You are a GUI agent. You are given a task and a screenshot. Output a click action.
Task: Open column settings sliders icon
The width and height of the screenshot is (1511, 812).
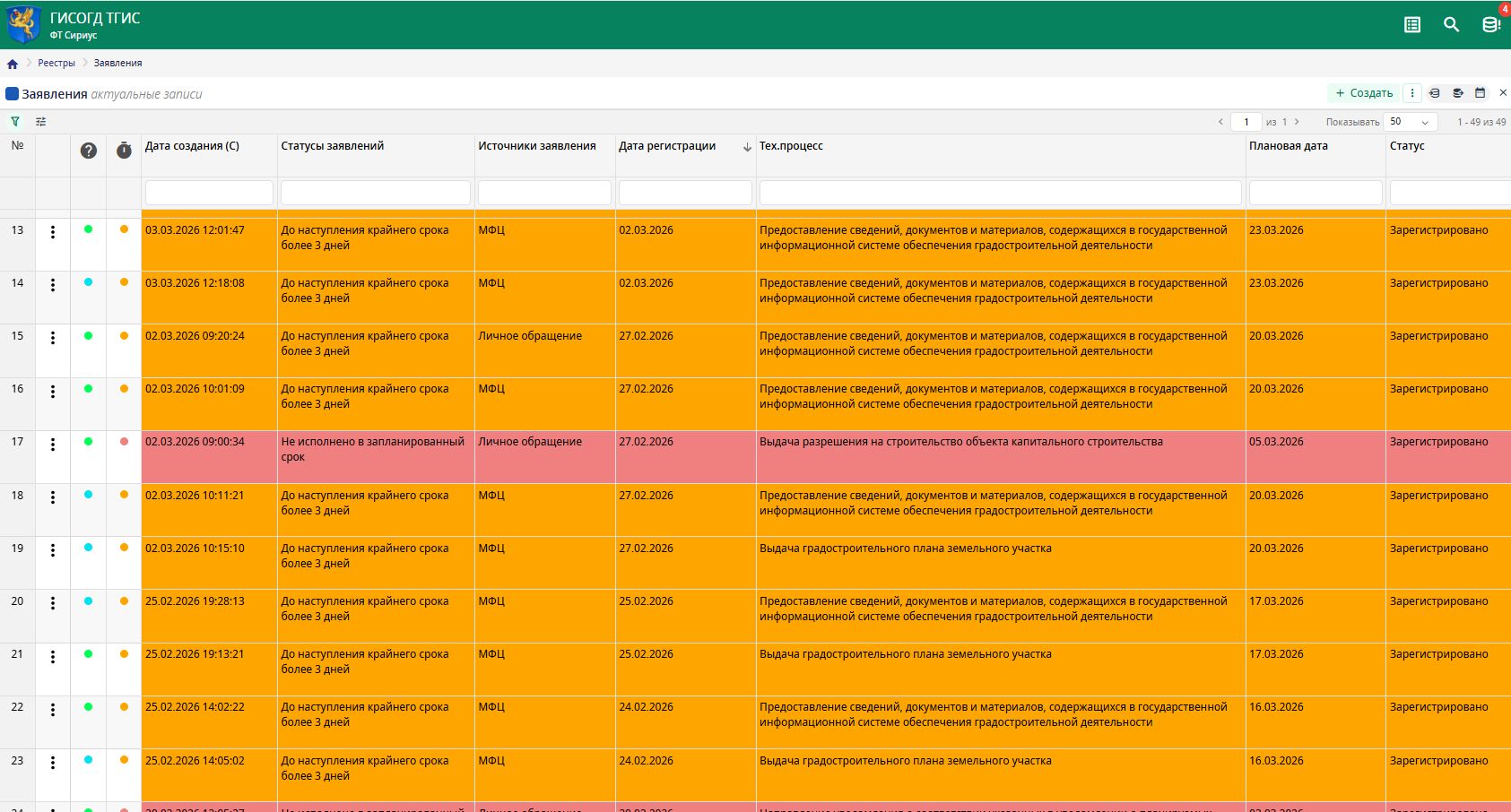coord(41,122)
